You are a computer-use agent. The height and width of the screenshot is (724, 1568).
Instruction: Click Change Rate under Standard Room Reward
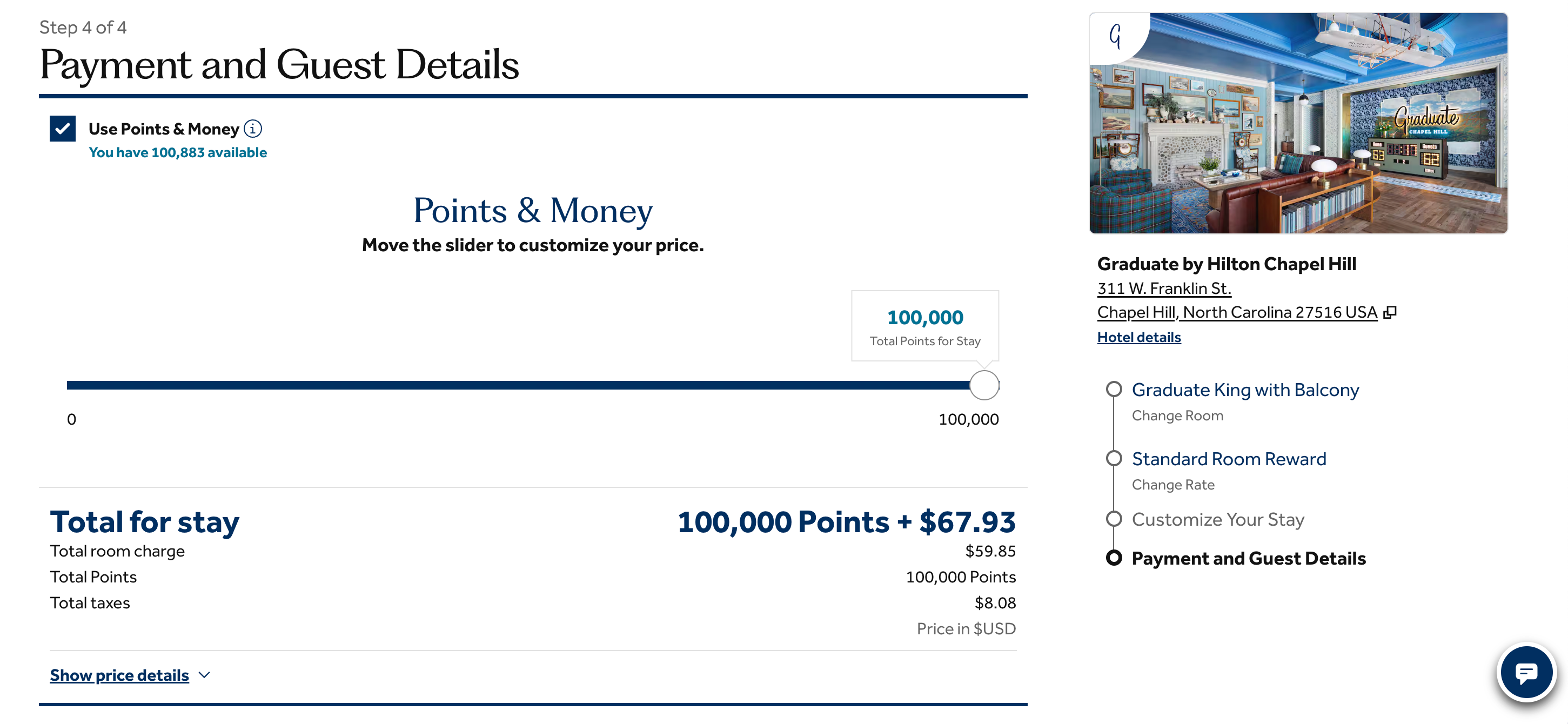pyautogui.click(x=1172, y=485)
